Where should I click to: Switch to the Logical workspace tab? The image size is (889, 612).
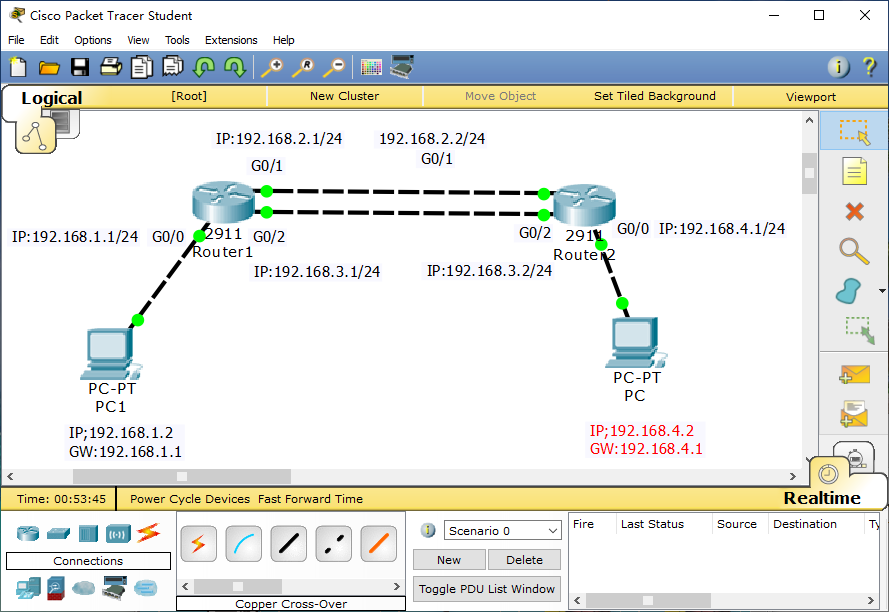[x=51, y=99]
